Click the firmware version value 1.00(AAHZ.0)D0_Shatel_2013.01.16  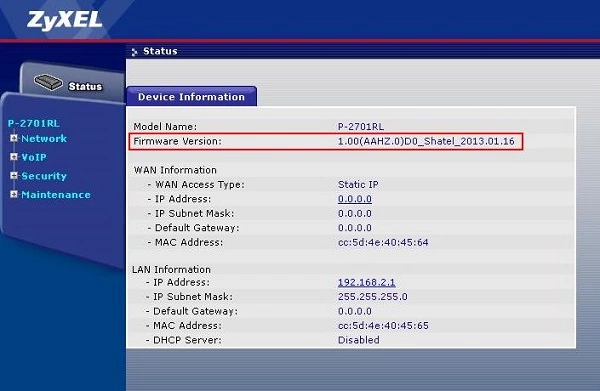[x=426, y=141]
